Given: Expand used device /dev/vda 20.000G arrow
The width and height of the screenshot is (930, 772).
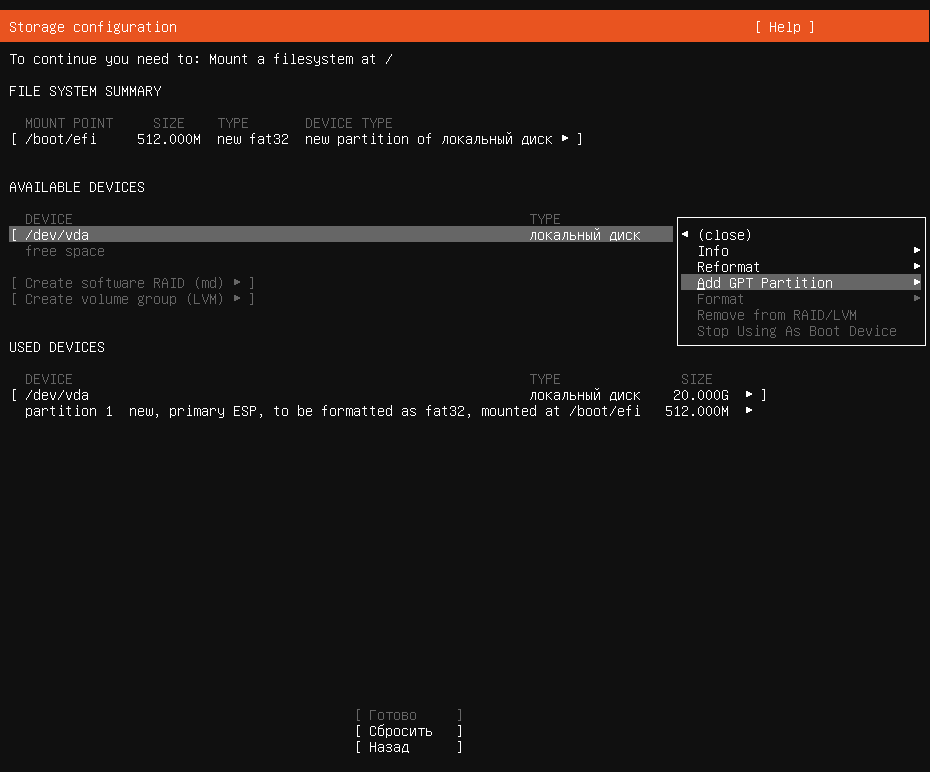Looking at the screenshot, I should click(x=749, y=394).
